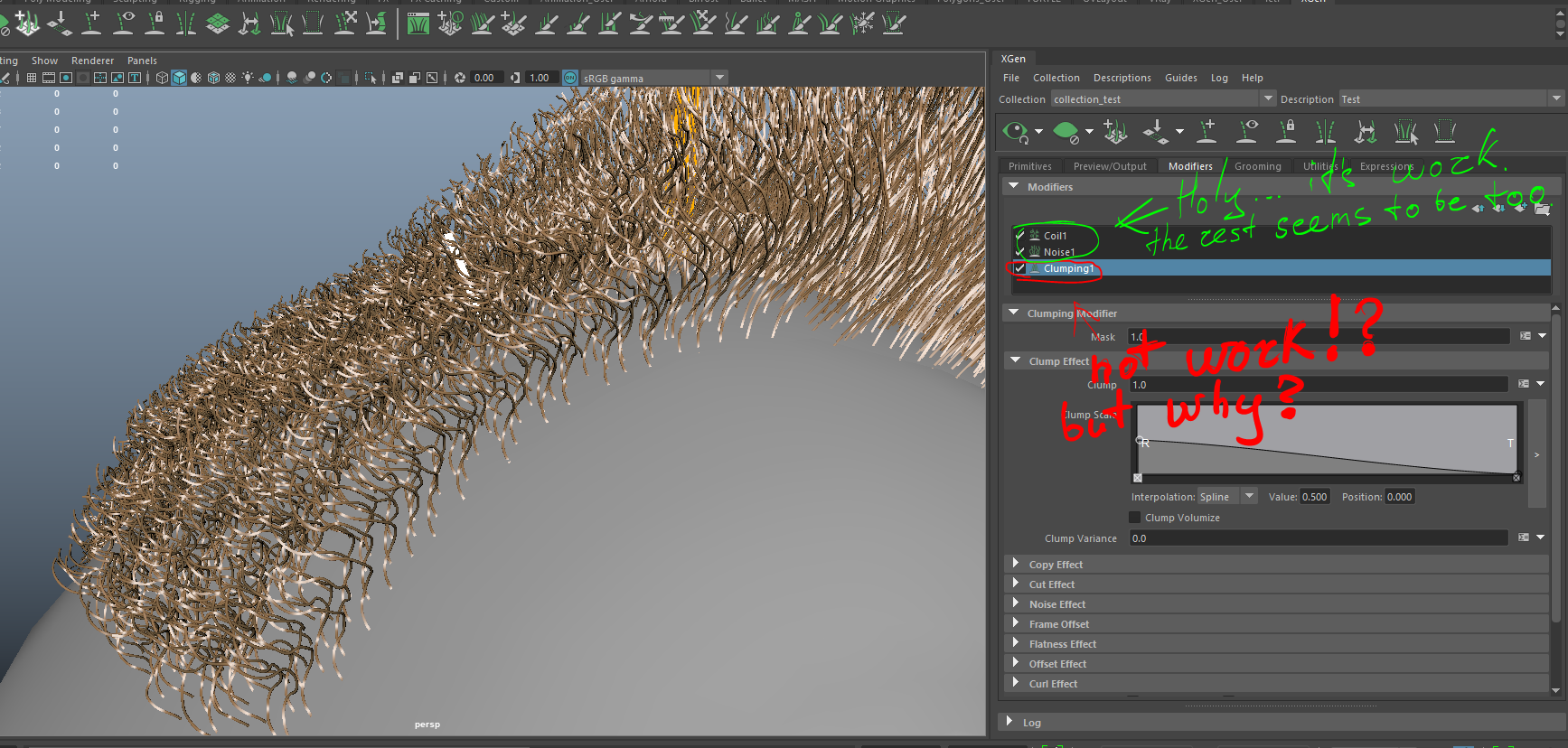Viewport: 1568px width, 748px height.
Task: Click XGen toolbar icon with arrow over patches
Action: 1154,132
